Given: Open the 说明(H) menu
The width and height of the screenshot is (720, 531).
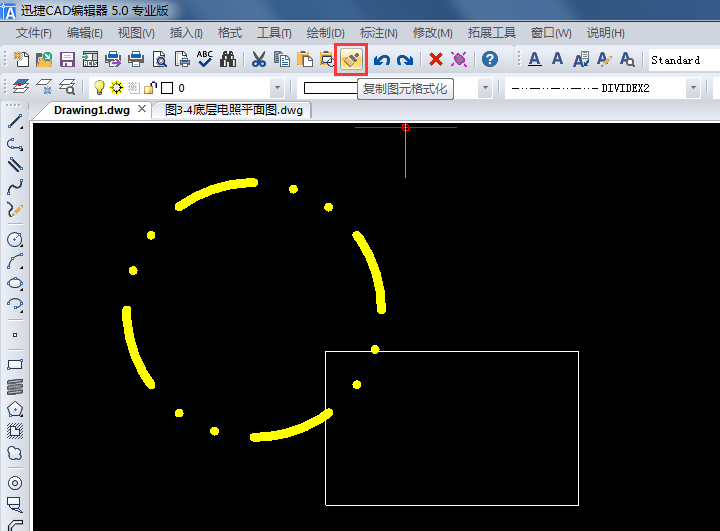Looking at the screenshot, I should coord(606,33).
